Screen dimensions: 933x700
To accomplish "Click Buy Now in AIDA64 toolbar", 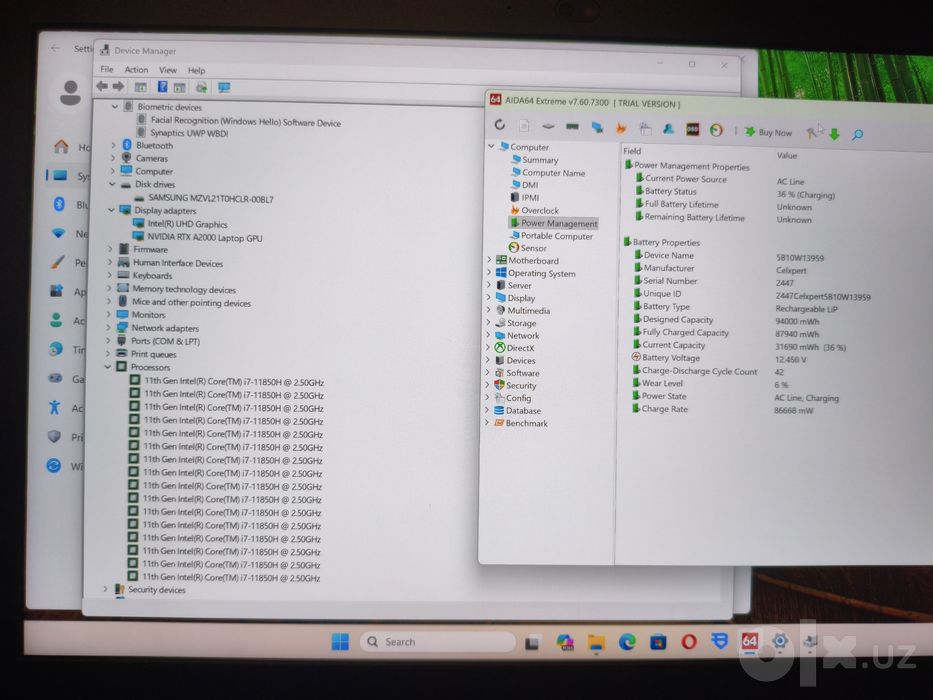I will pos(768,132).
